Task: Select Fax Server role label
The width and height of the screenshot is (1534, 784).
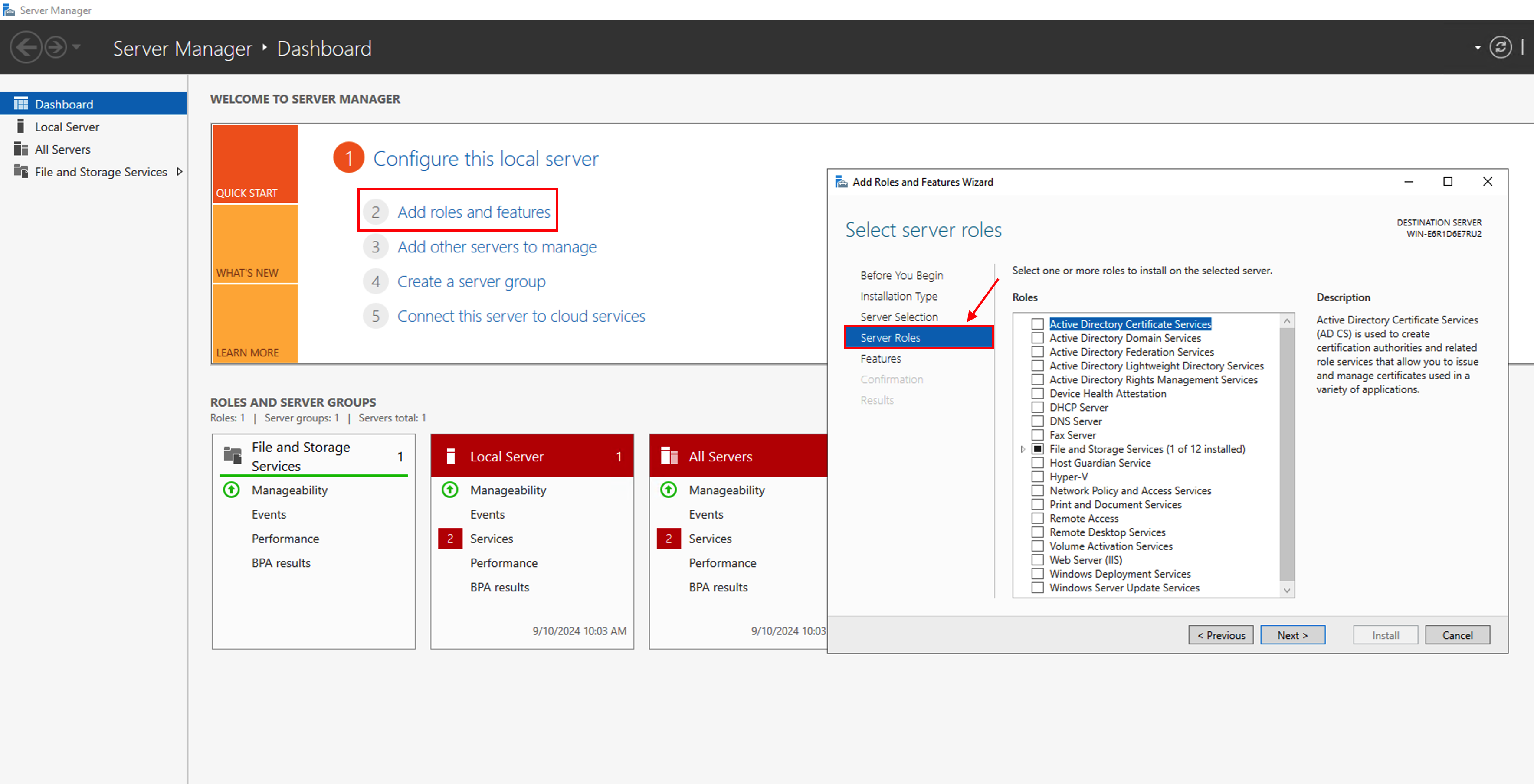Action: pyautogui.click(x=1072, y=435)
